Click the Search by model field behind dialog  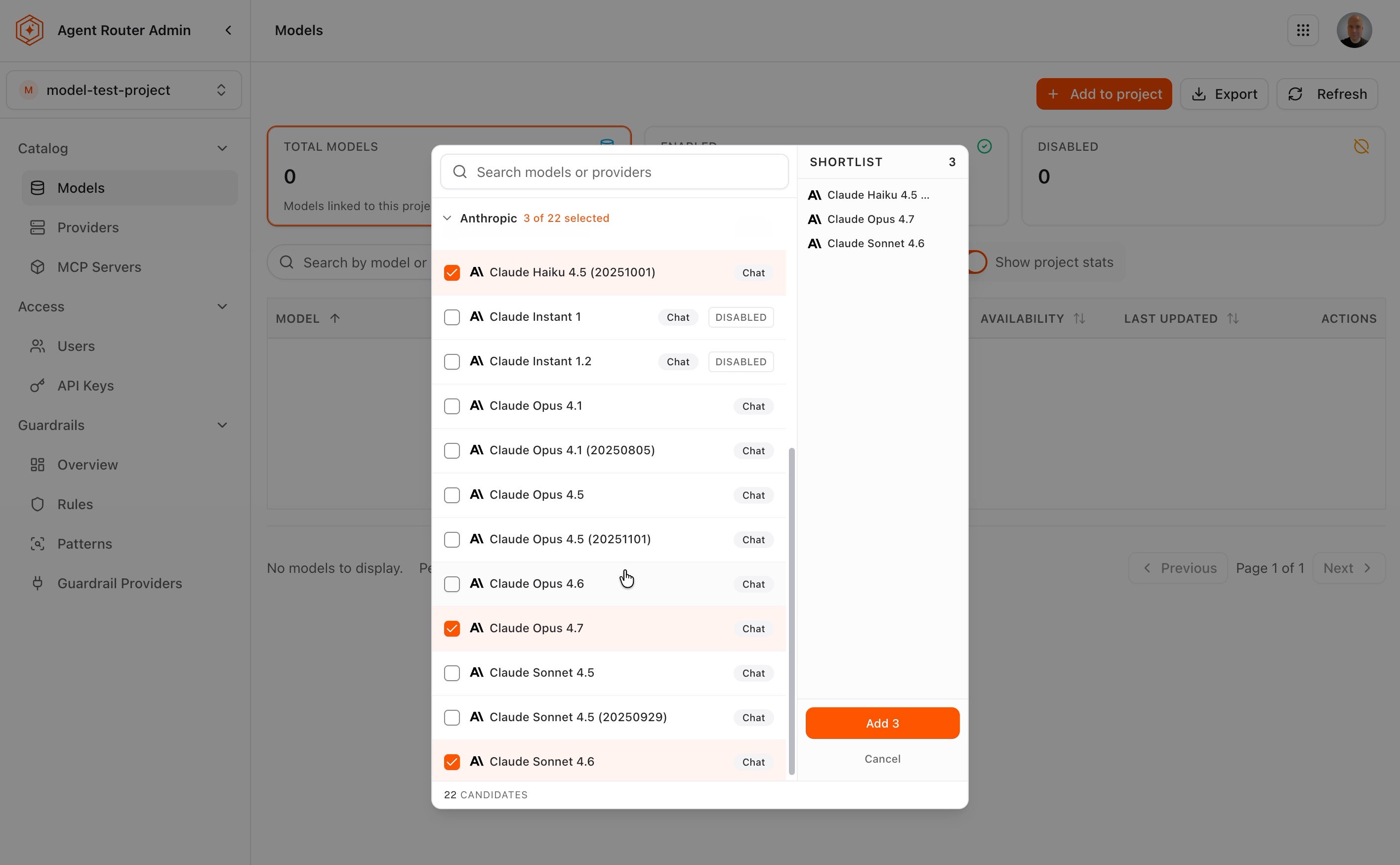pos(350,262)
